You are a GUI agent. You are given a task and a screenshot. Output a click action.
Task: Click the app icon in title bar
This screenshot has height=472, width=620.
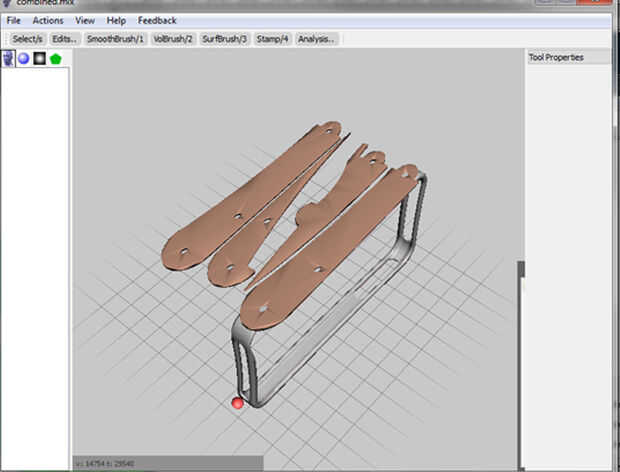pos(7,4)
